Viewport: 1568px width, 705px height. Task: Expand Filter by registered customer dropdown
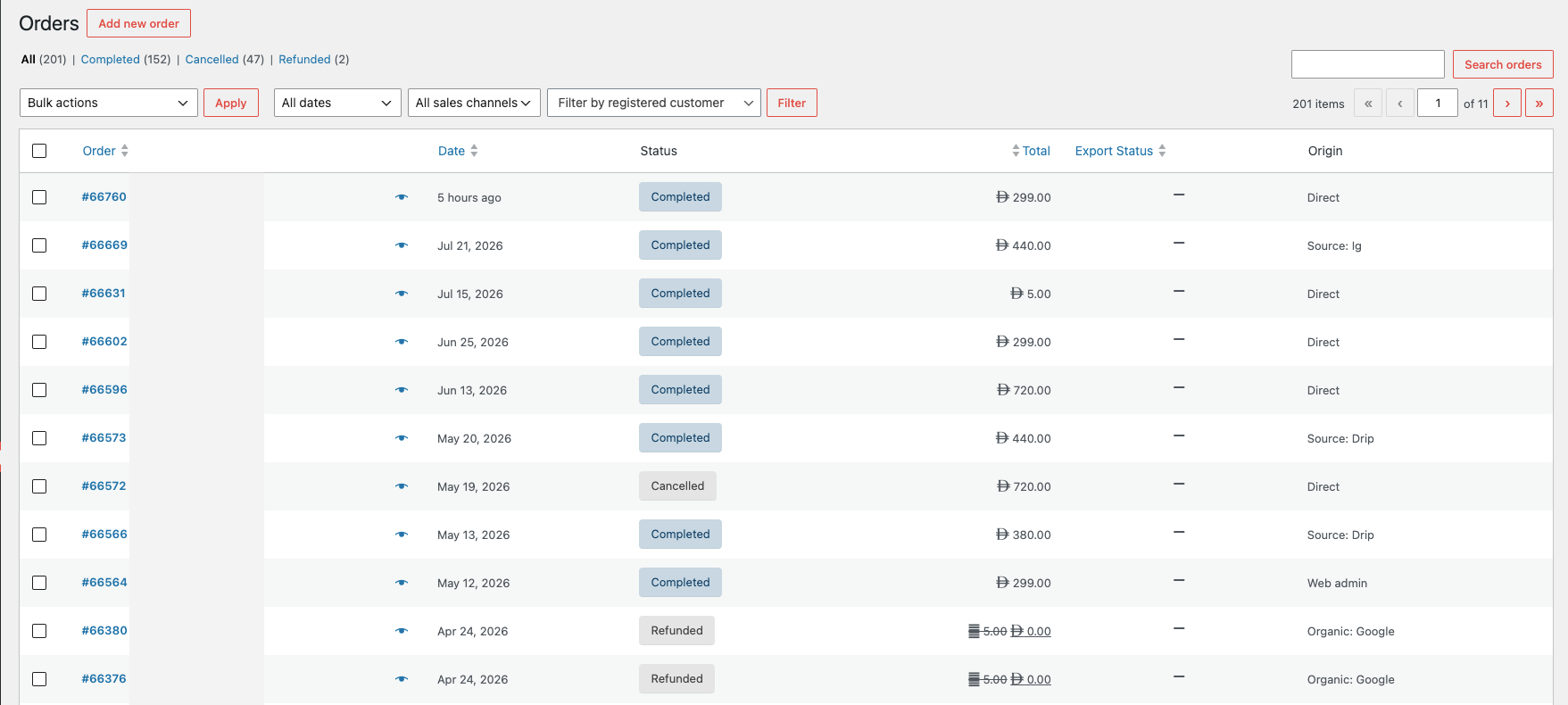pos(654,103)
